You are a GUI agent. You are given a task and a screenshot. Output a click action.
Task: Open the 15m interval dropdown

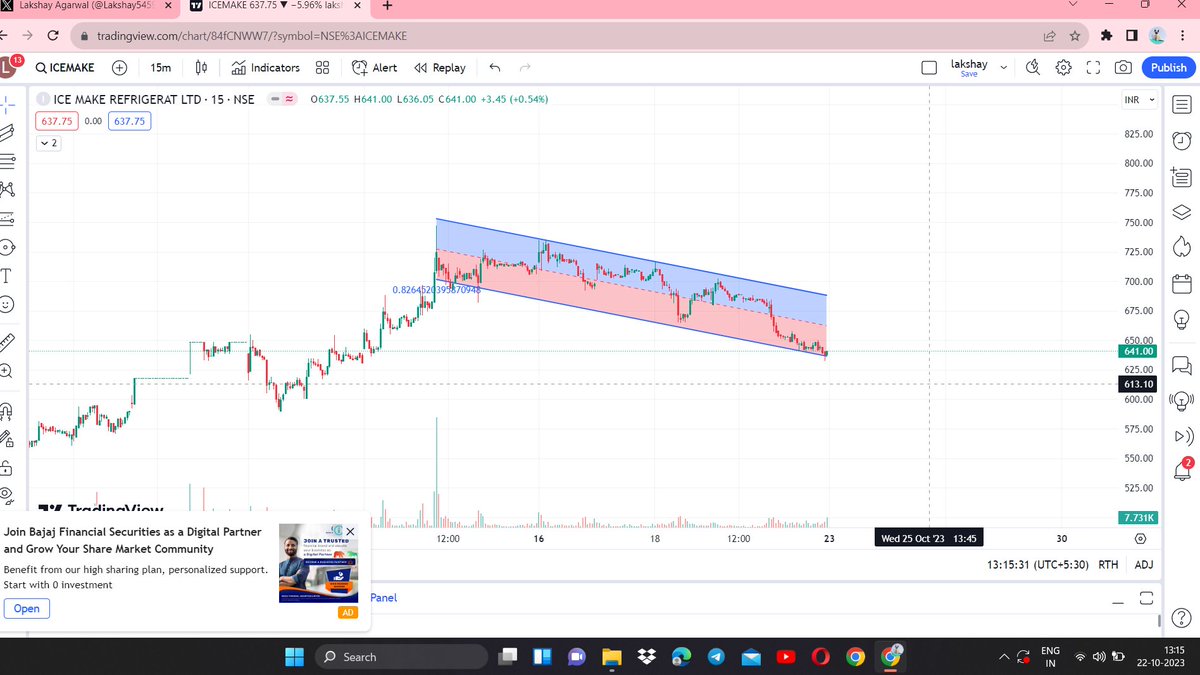(x=160, y=68)
